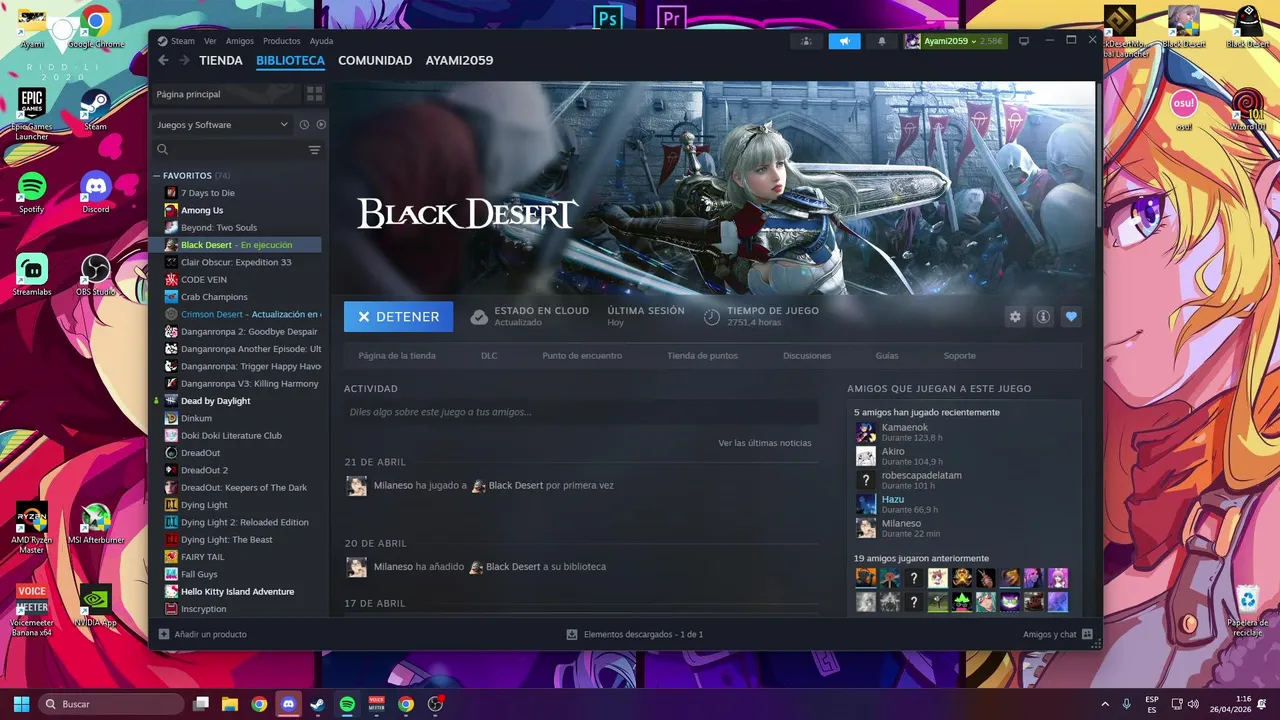
Task: Open the Steam menu
Action: [176, 41]
